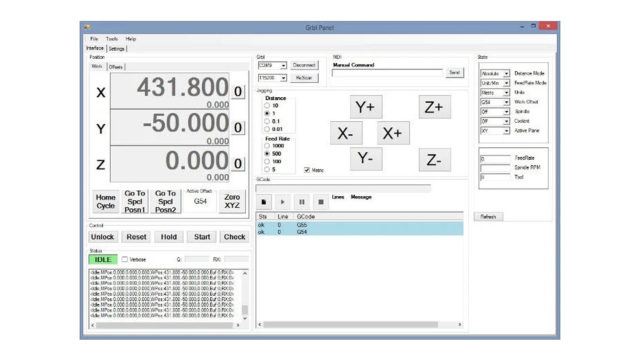Open the Tools menu
Screen dimensions: 640x360
112,39
